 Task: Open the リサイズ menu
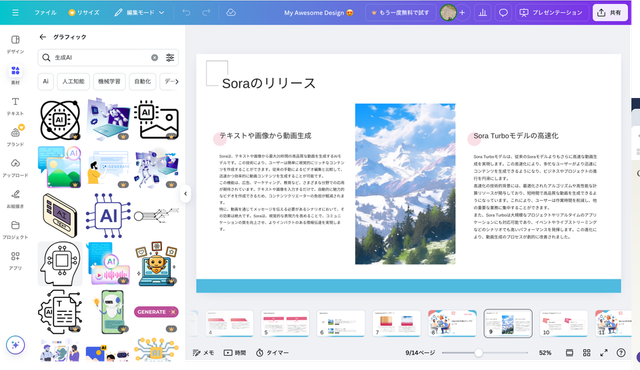[84, 13]
